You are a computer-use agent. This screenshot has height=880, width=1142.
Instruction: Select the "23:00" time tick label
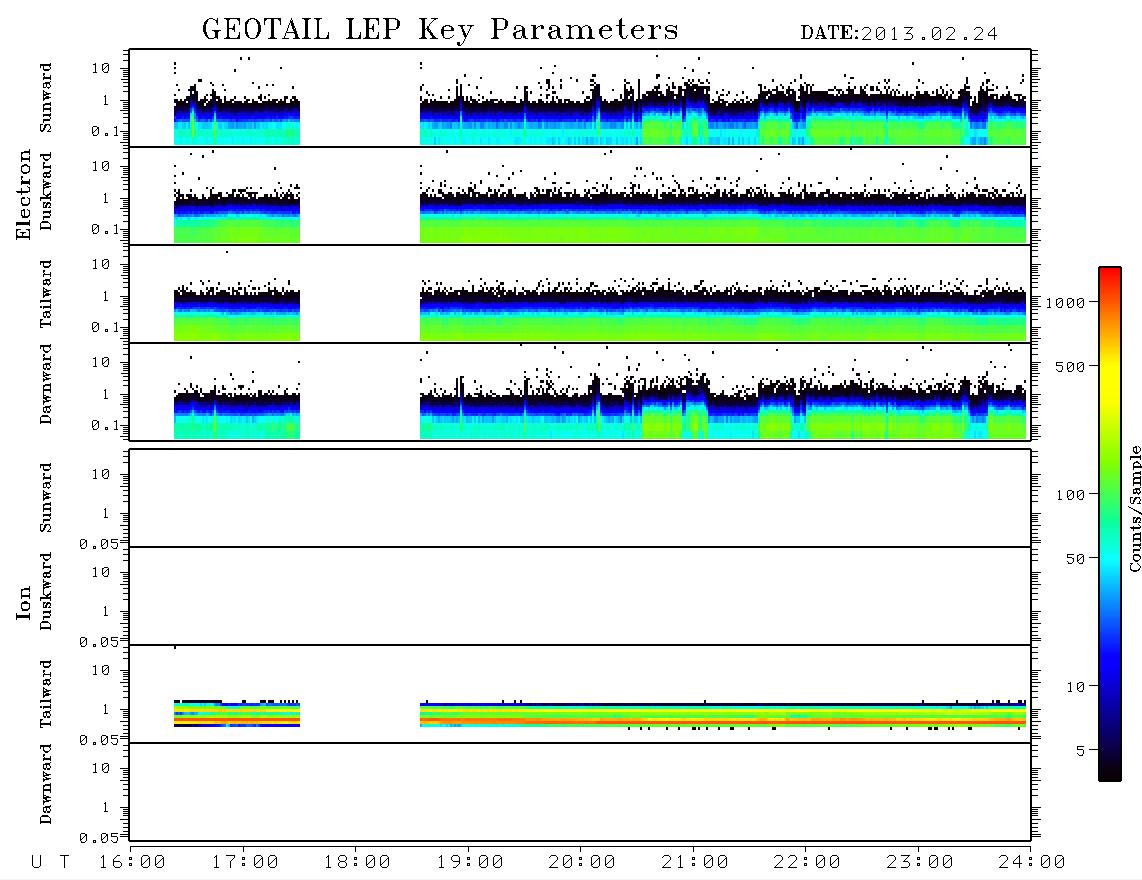pyautogui.click(x=920, y=862)
